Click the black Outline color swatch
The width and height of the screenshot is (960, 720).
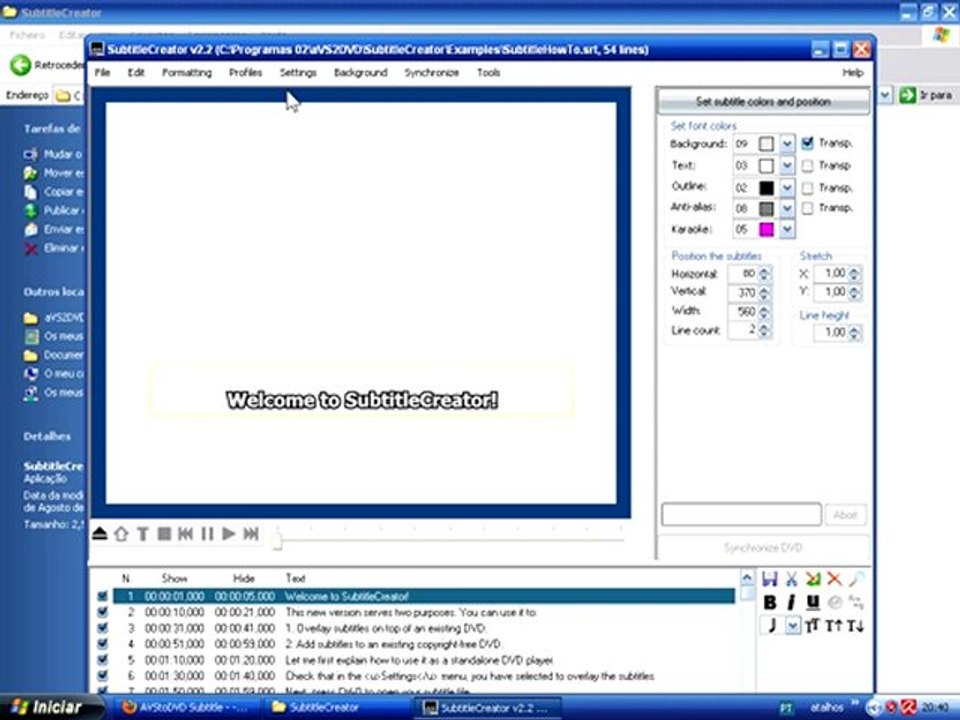coord(767,188)
